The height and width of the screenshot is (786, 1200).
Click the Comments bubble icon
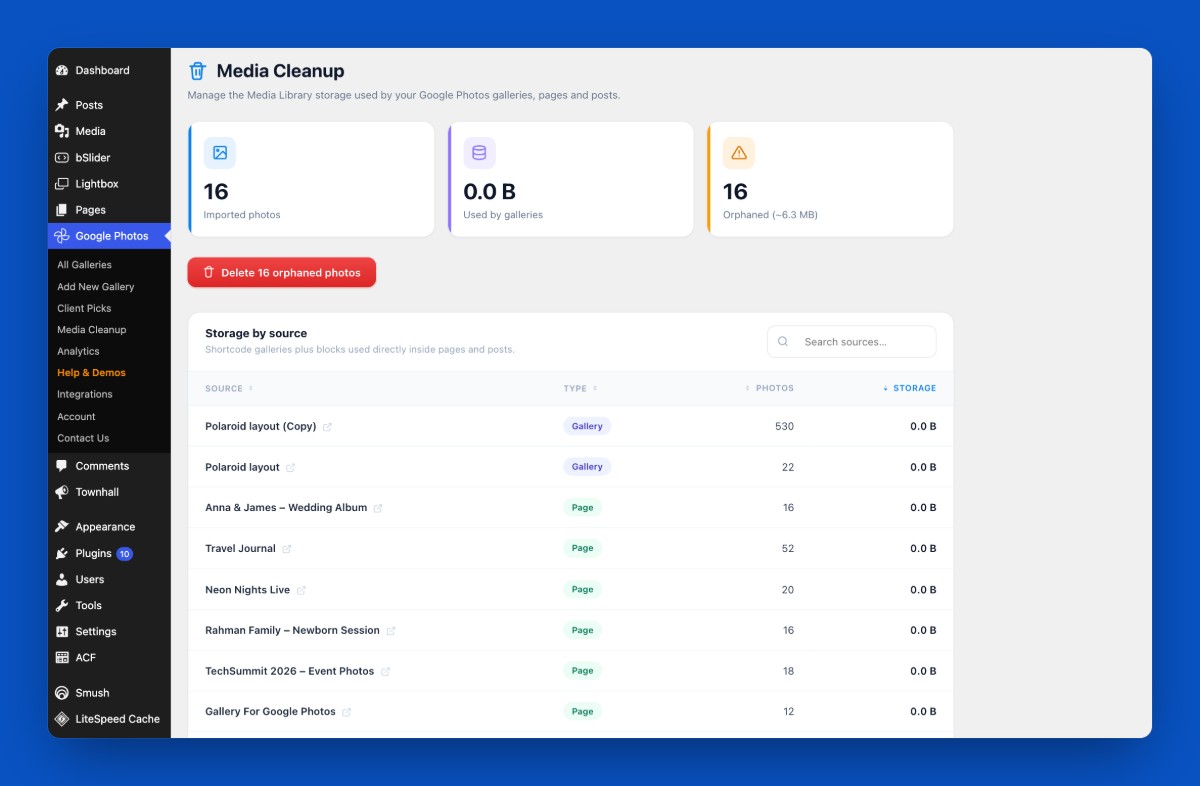[x=62, y=466]
